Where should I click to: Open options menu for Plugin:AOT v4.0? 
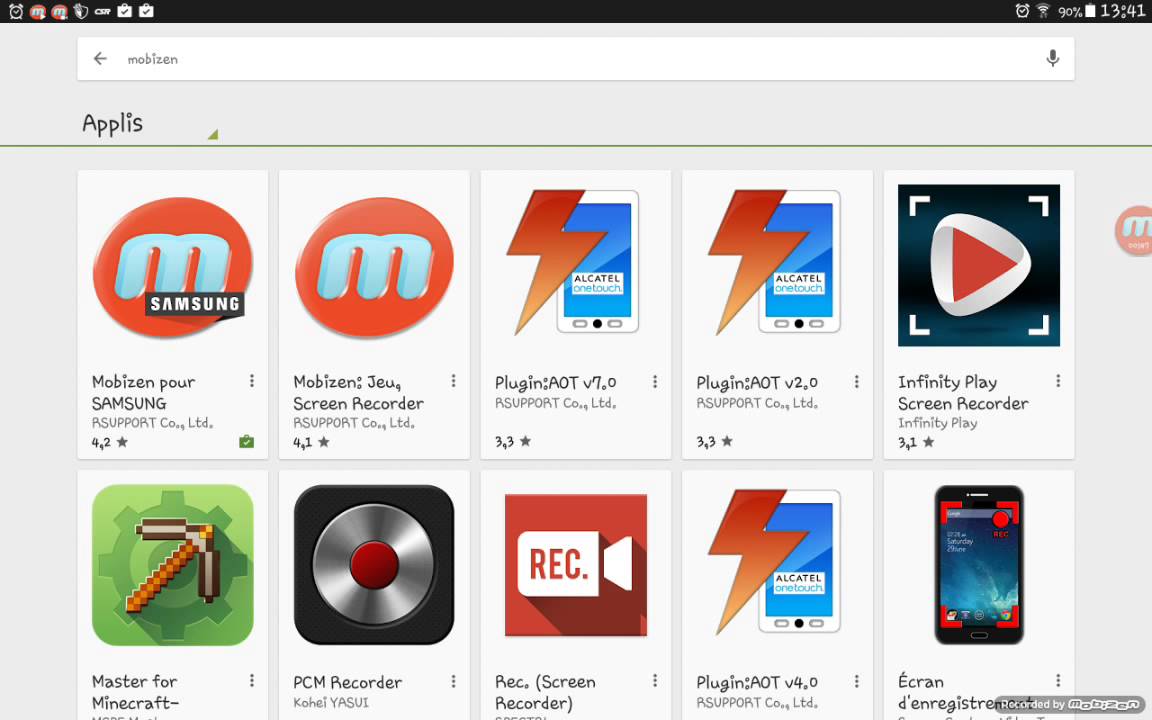857,681
